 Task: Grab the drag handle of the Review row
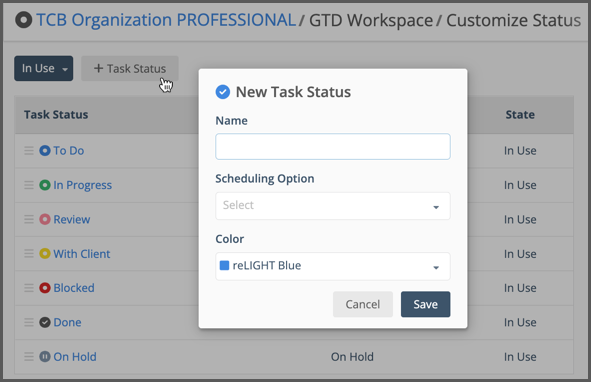click(x=29, y=219)
